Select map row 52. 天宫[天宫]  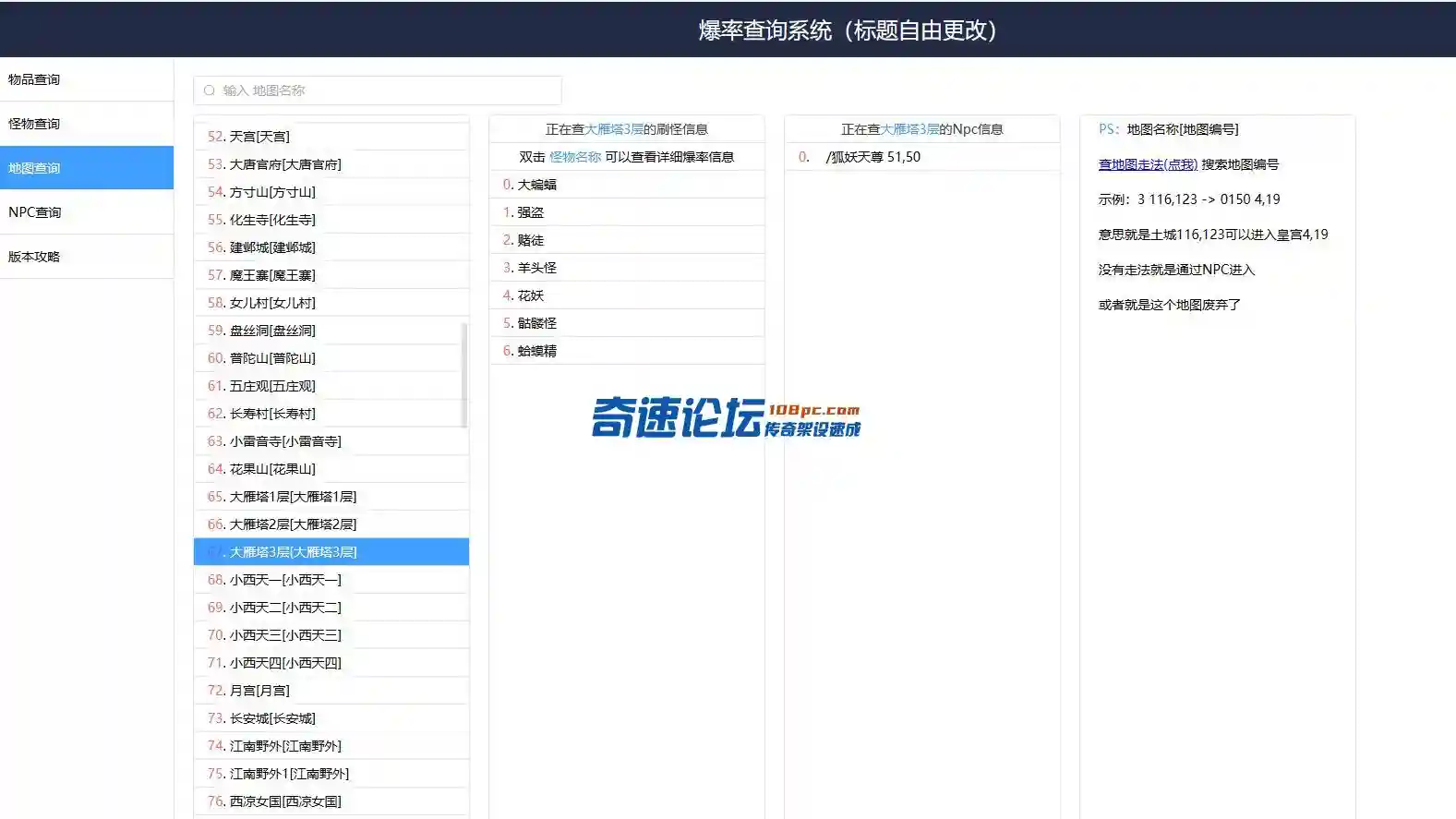pos(331,137)
